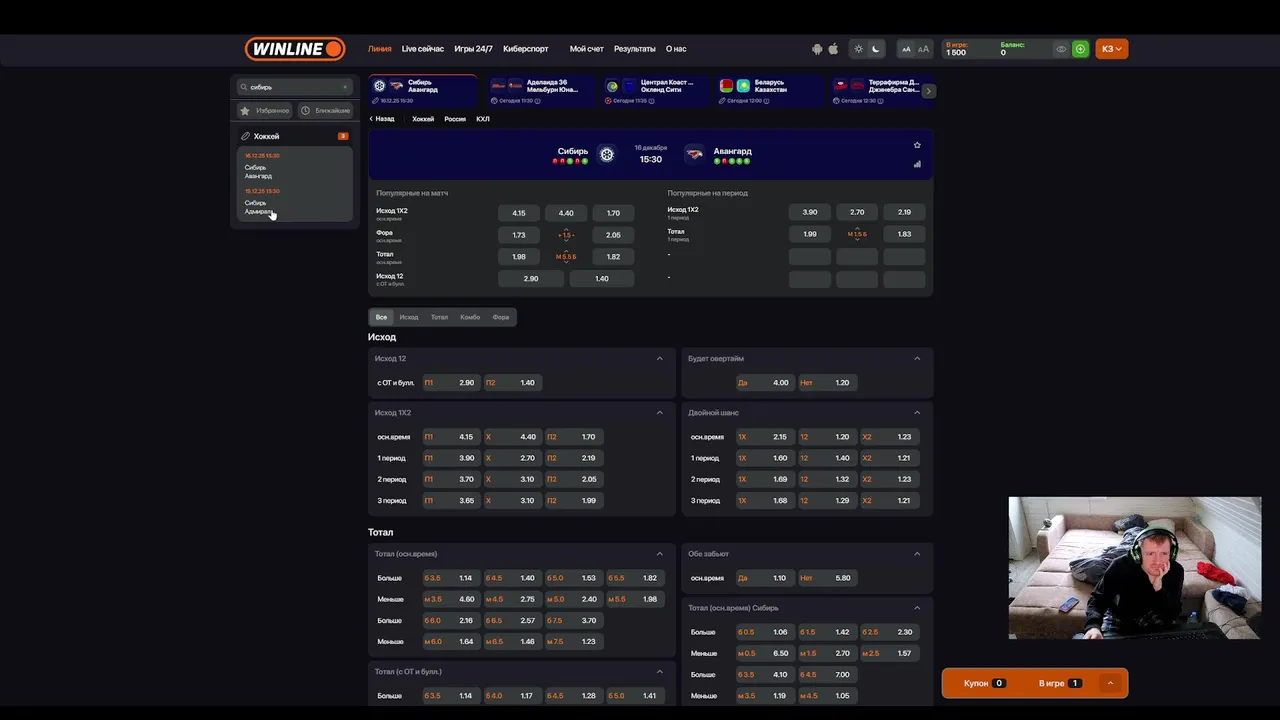
Task: Go to Игры 24/7
Action: click(473, 49)
